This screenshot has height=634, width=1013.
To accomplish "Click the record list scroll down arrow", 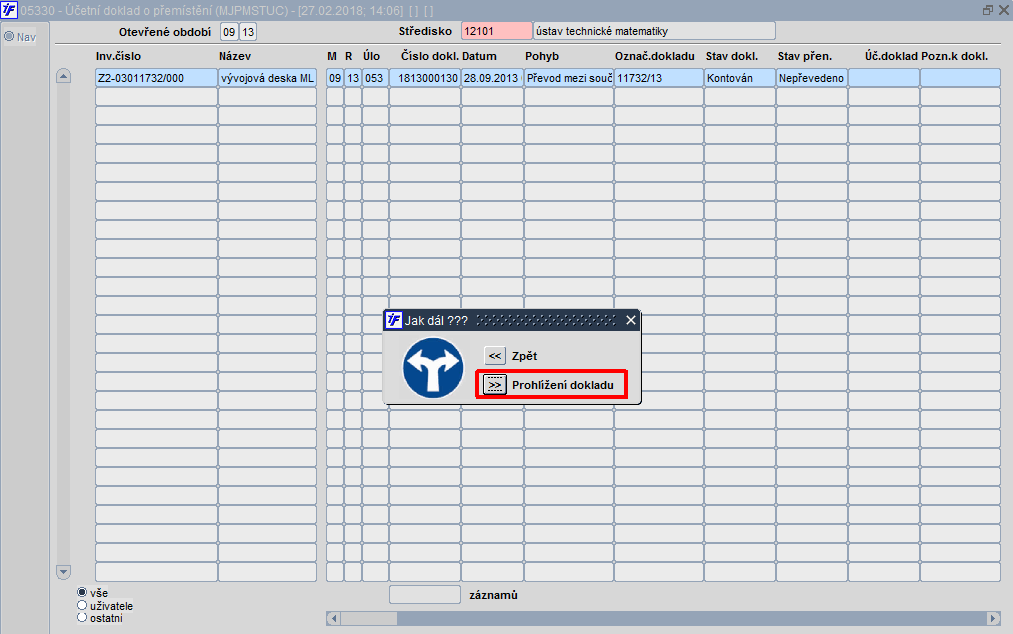I will pos(63,572).
